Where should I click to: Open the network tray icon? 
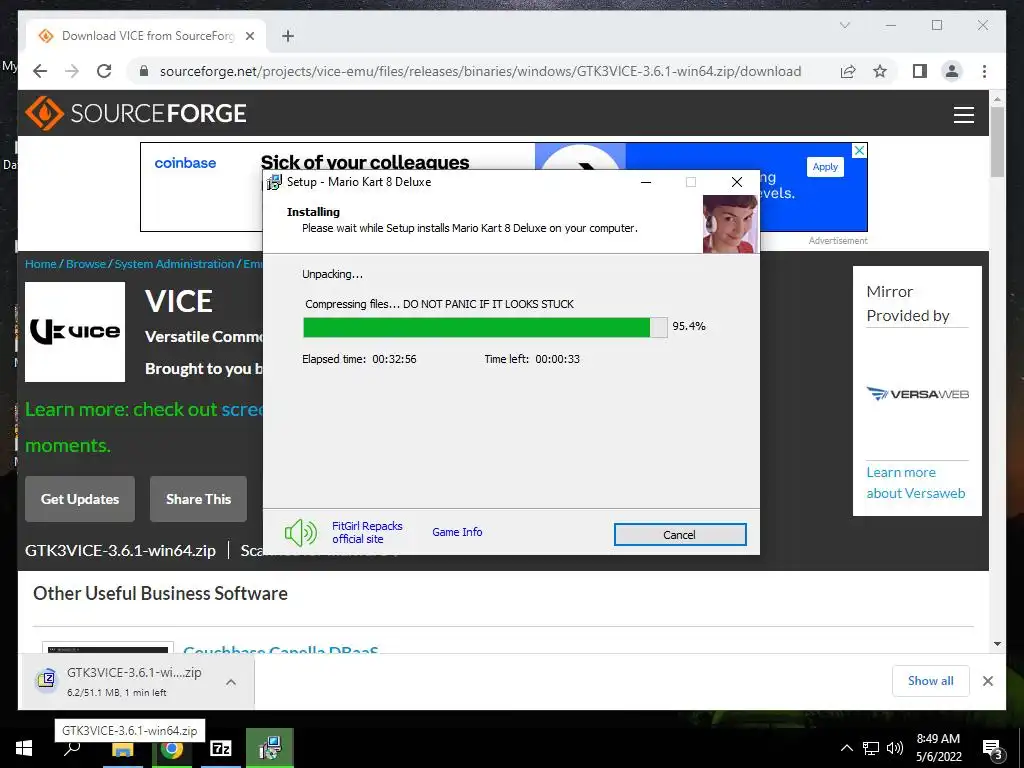point(871,748)
